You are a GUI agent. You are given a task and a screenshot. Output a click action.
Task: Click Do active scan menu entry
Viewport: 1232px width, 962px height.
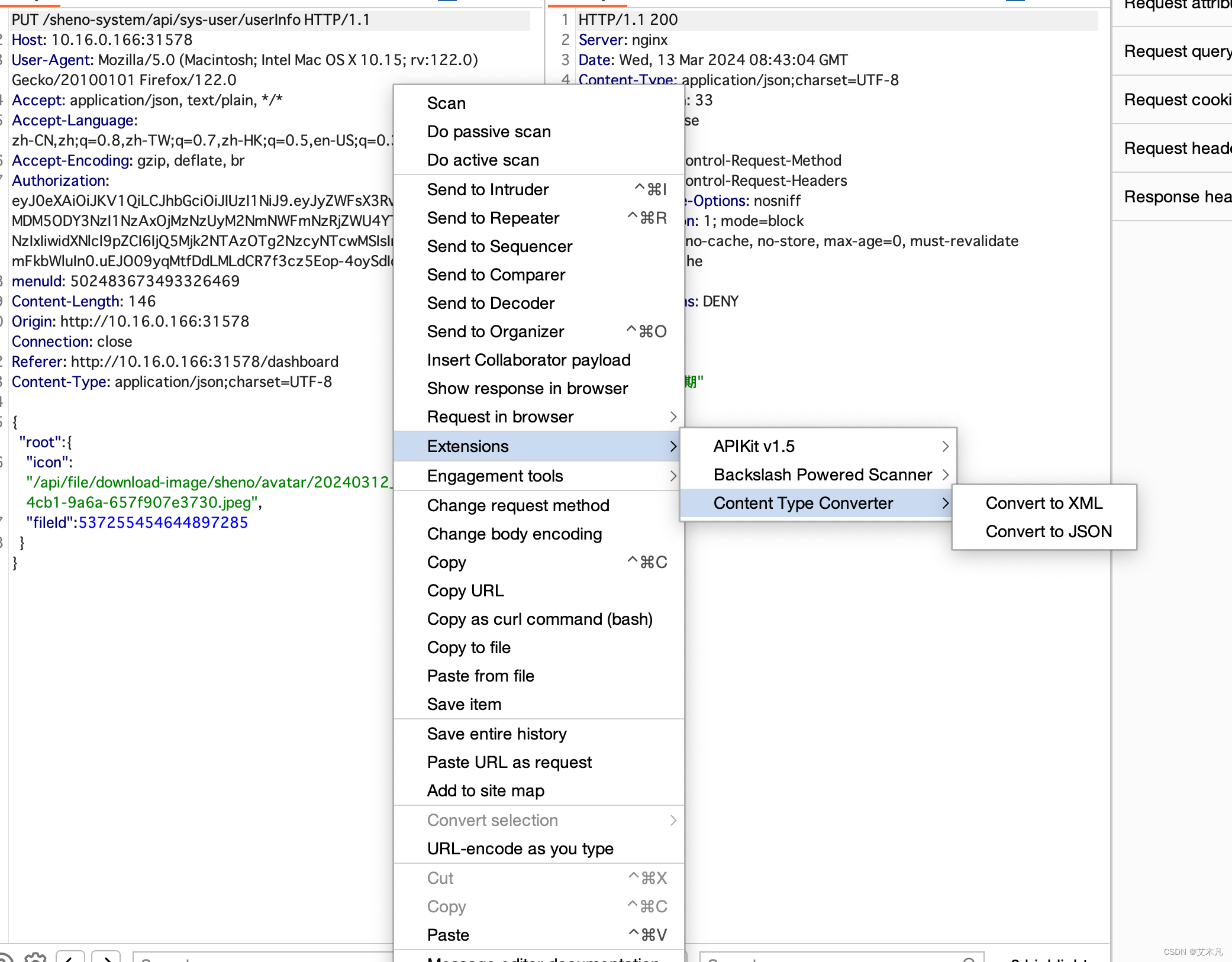(x=483, y=160)
